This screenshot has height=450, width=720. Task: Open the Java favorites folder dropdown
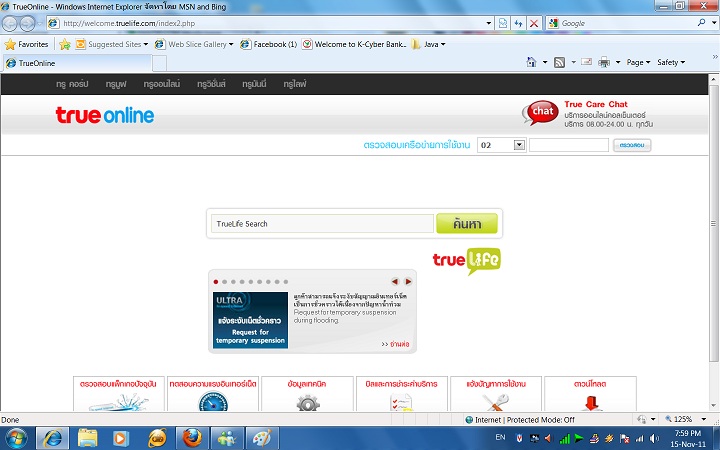click(x=443, y=44)
